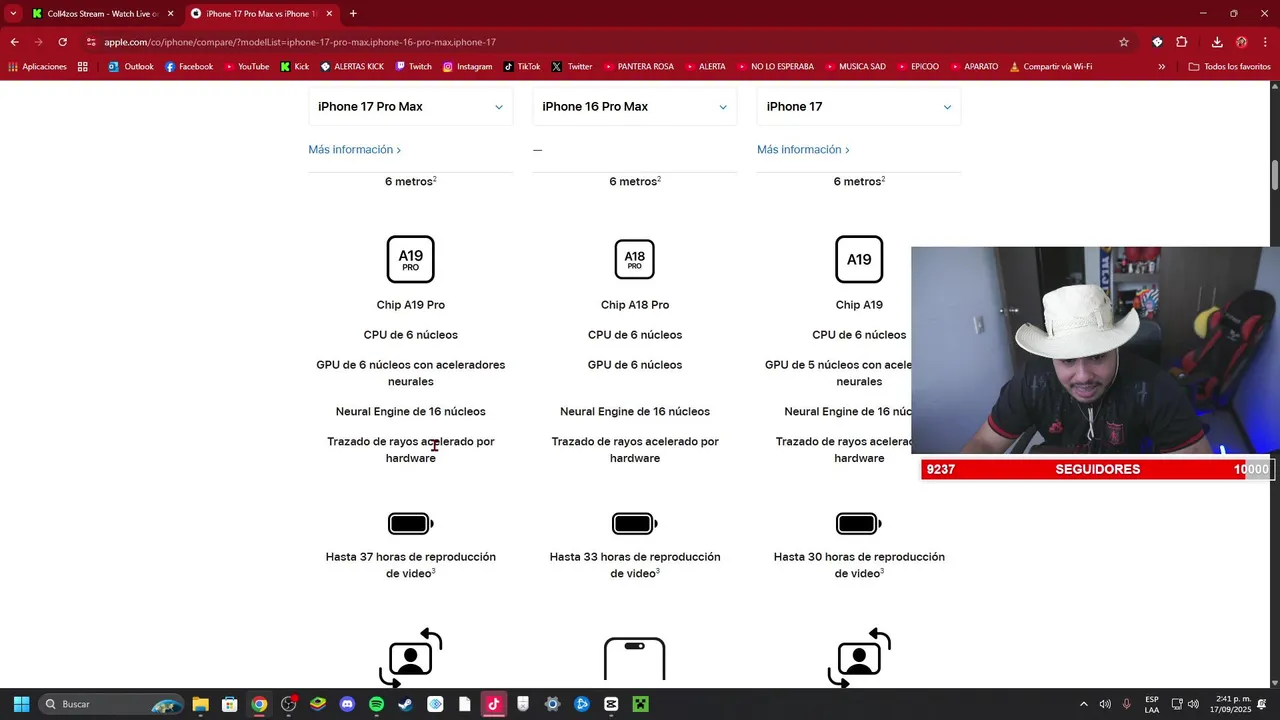
Task: Open Microsoft Store from the taskbar
Action: pos(229,704)
